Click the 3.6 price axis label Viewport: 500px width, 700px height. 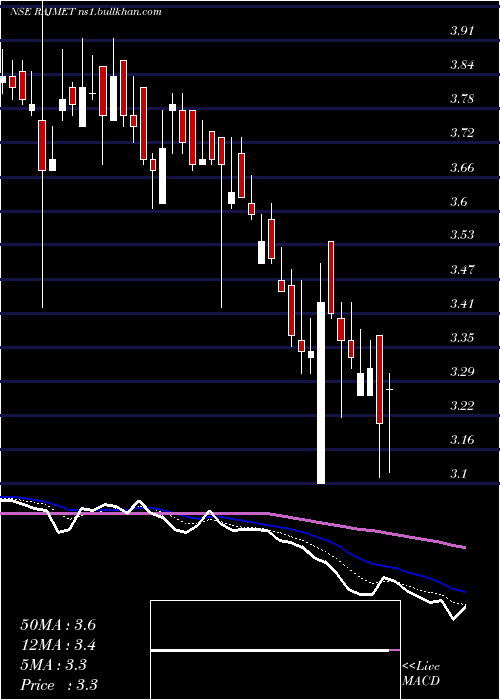458,201
